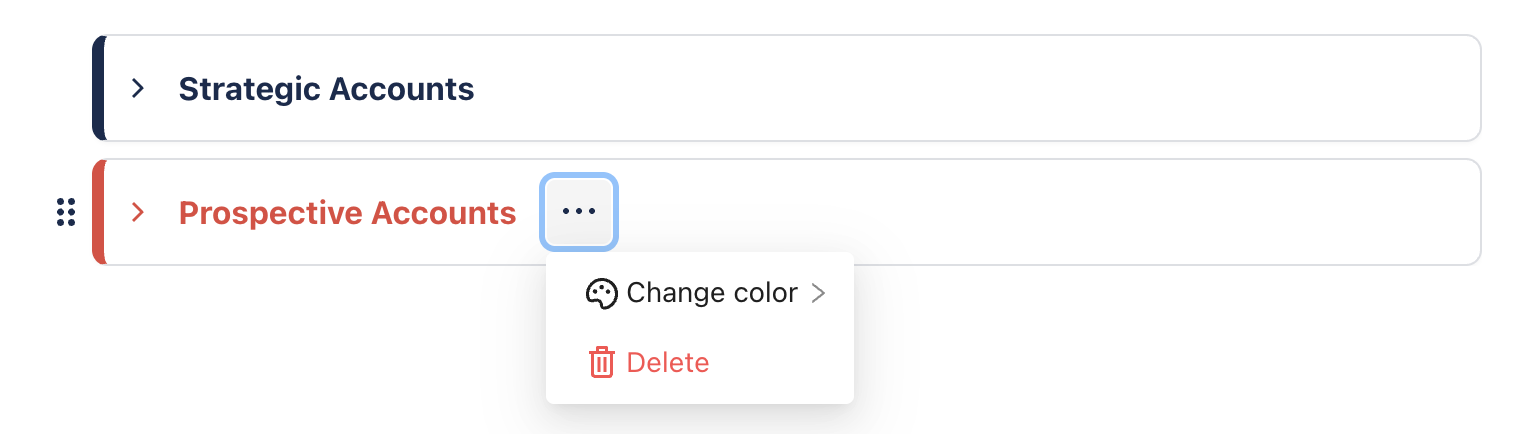Select the Change color menu entry
1538x434 pixels.
click(x=711, y=293)
